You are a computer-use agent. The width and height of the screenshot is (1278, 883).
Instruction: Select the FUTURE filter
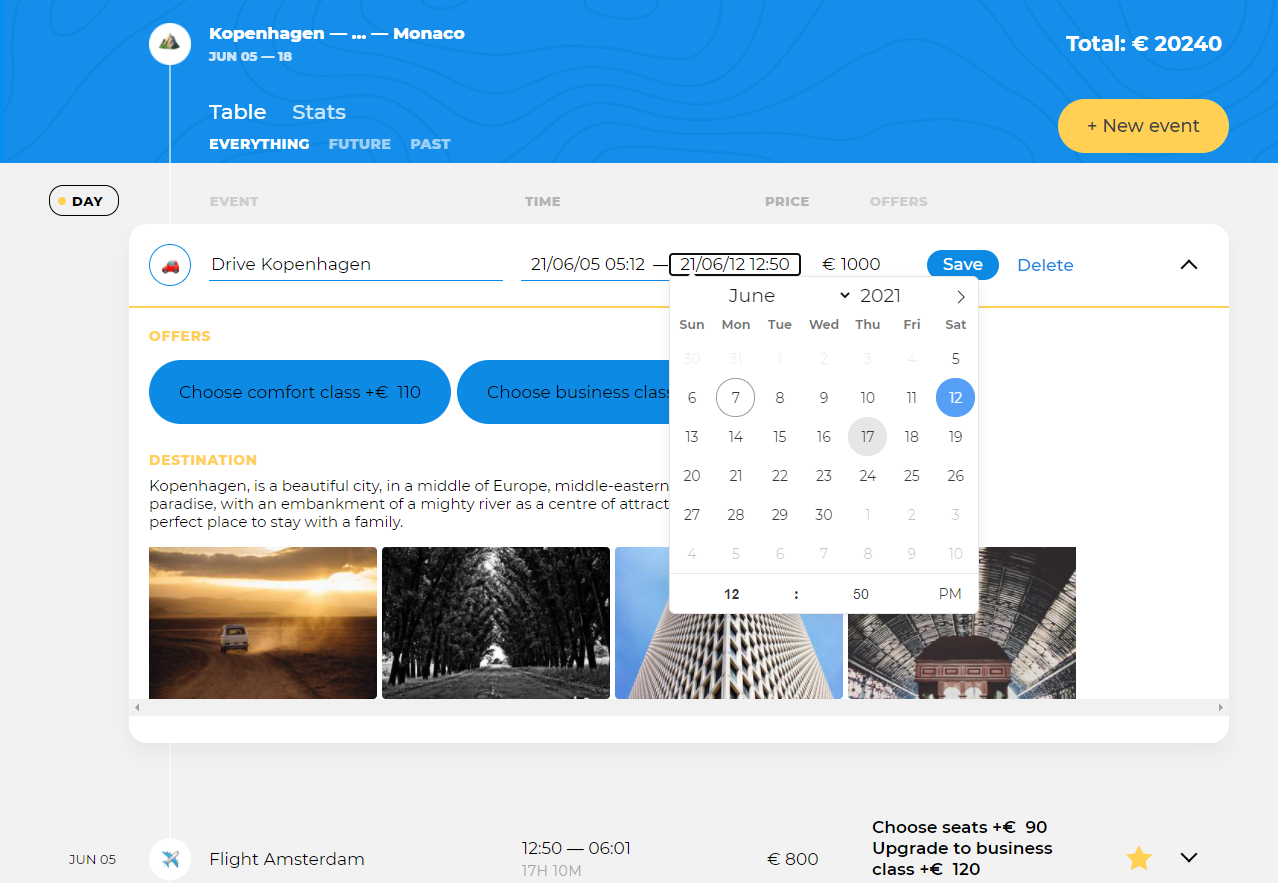(360, 144)
